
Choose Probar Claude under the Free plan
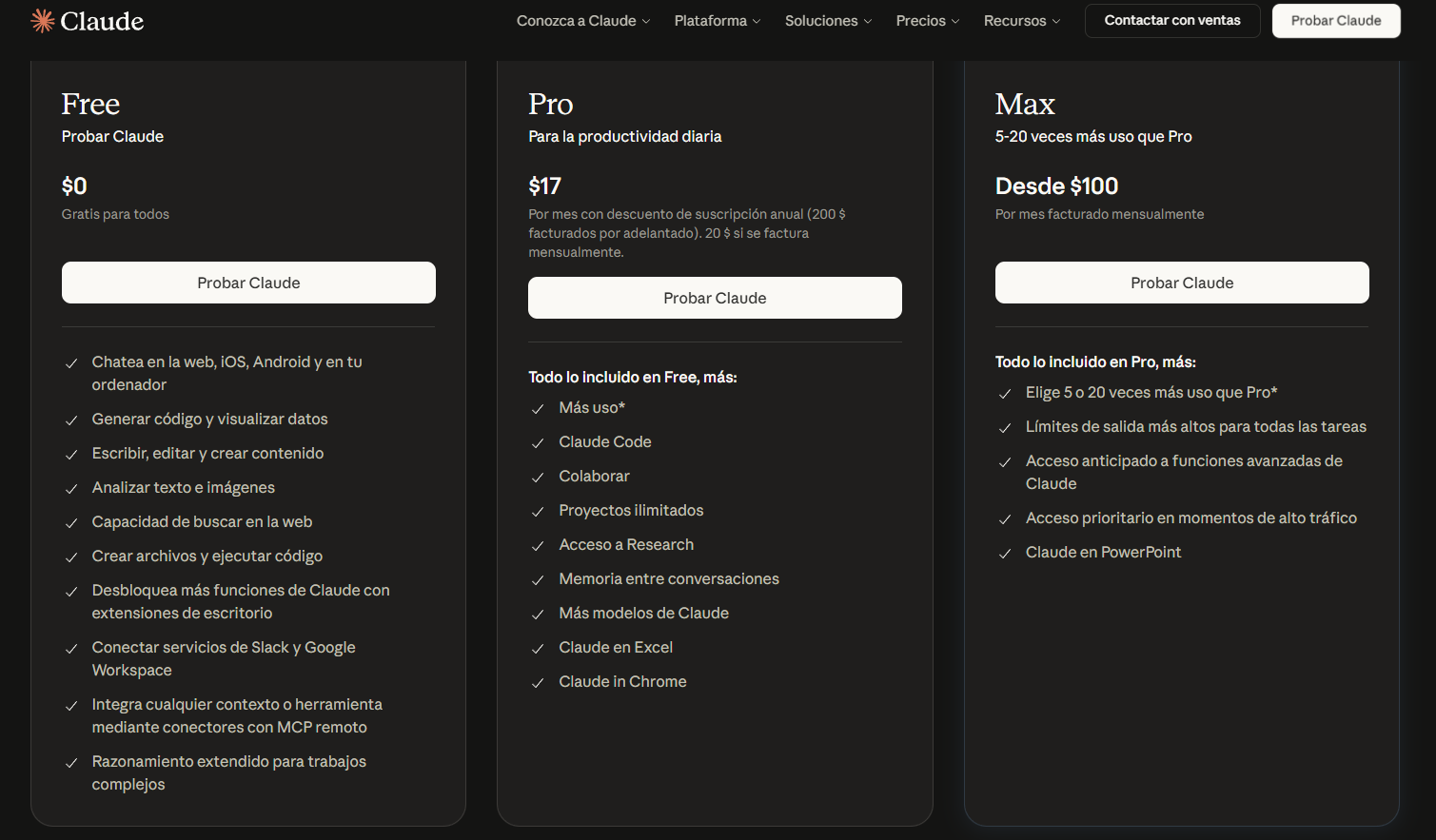[248, 283]
